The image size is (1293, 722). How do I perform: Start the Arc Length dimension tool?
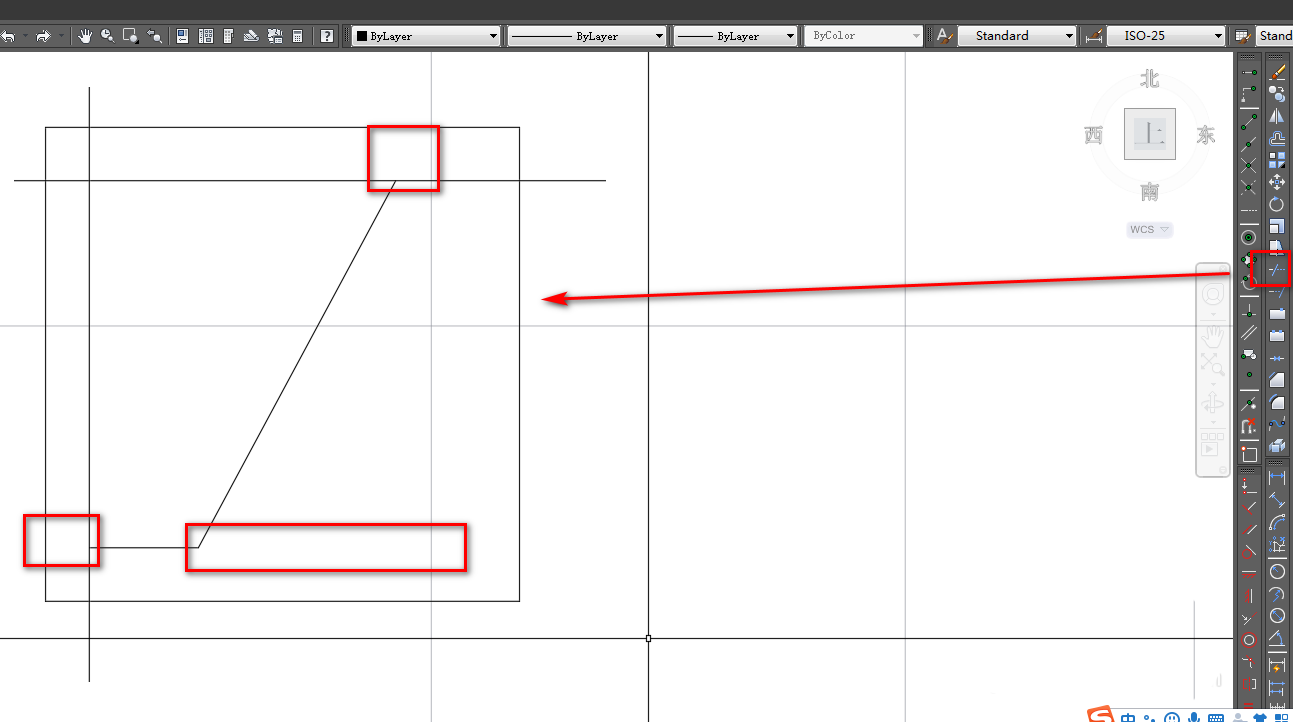(1277, 523)
